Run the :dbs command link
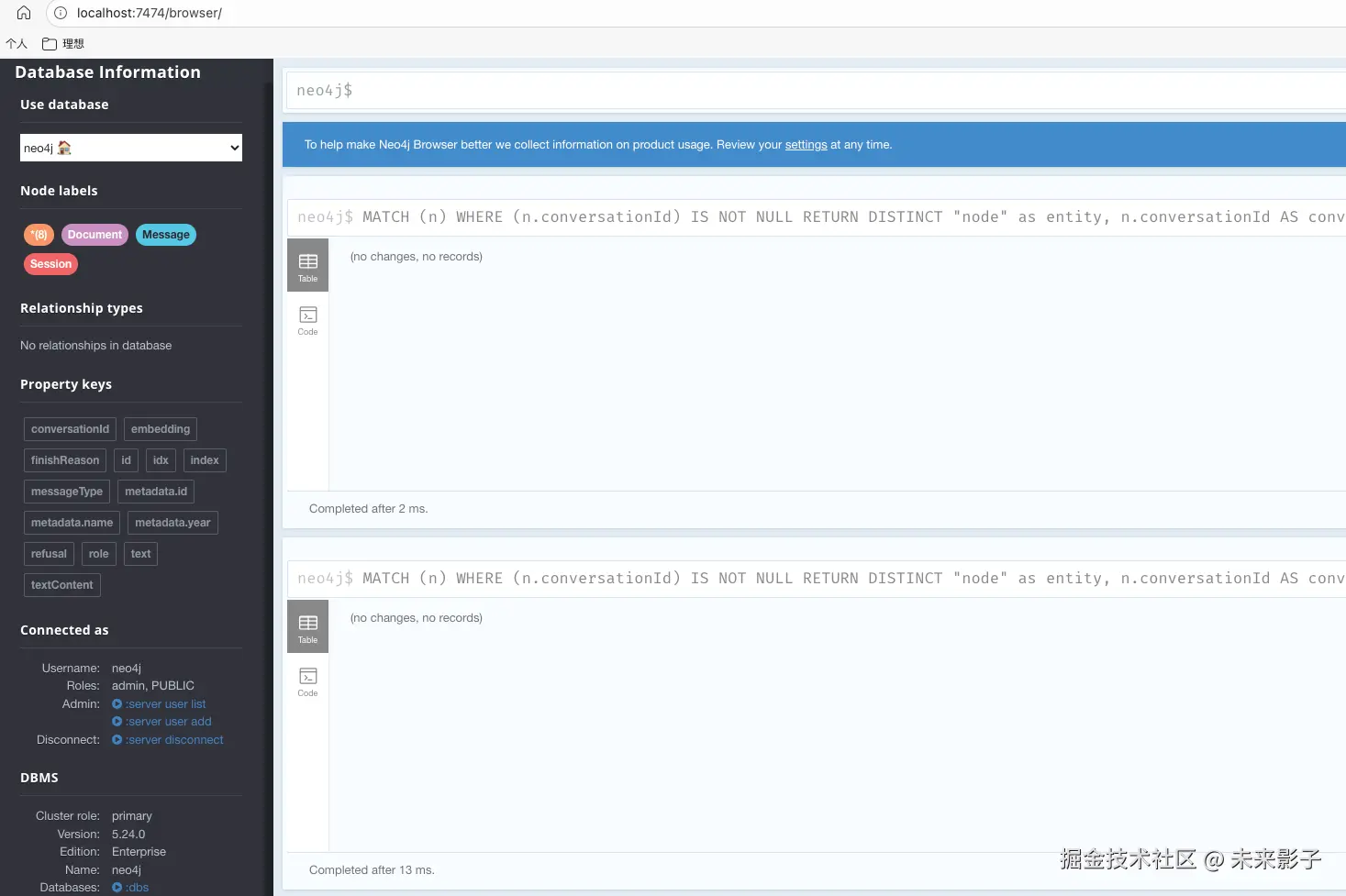This screenshot has width=1346, height=896. pyautogui.click(x=130, y=888)
